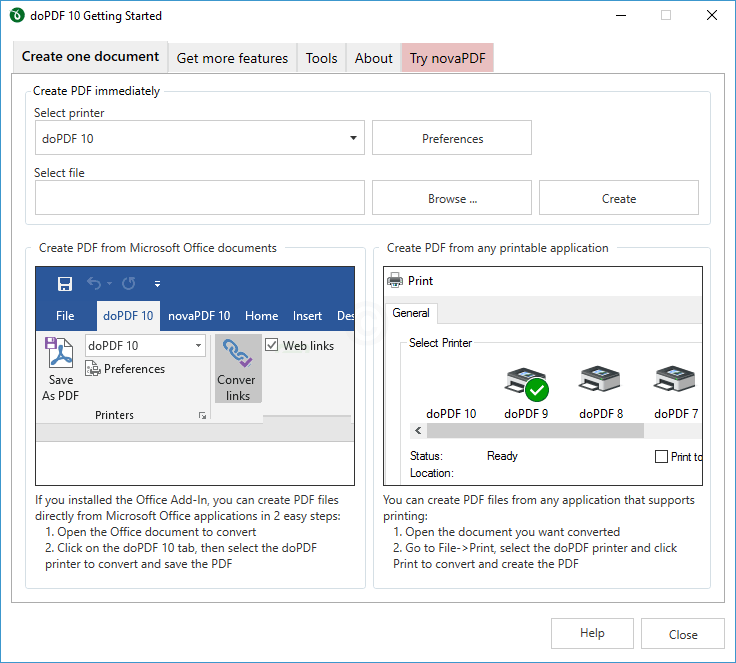This screenshot has width=736, height=663.
Task: Click the floppy disk save icon
Action: (65, 284)
